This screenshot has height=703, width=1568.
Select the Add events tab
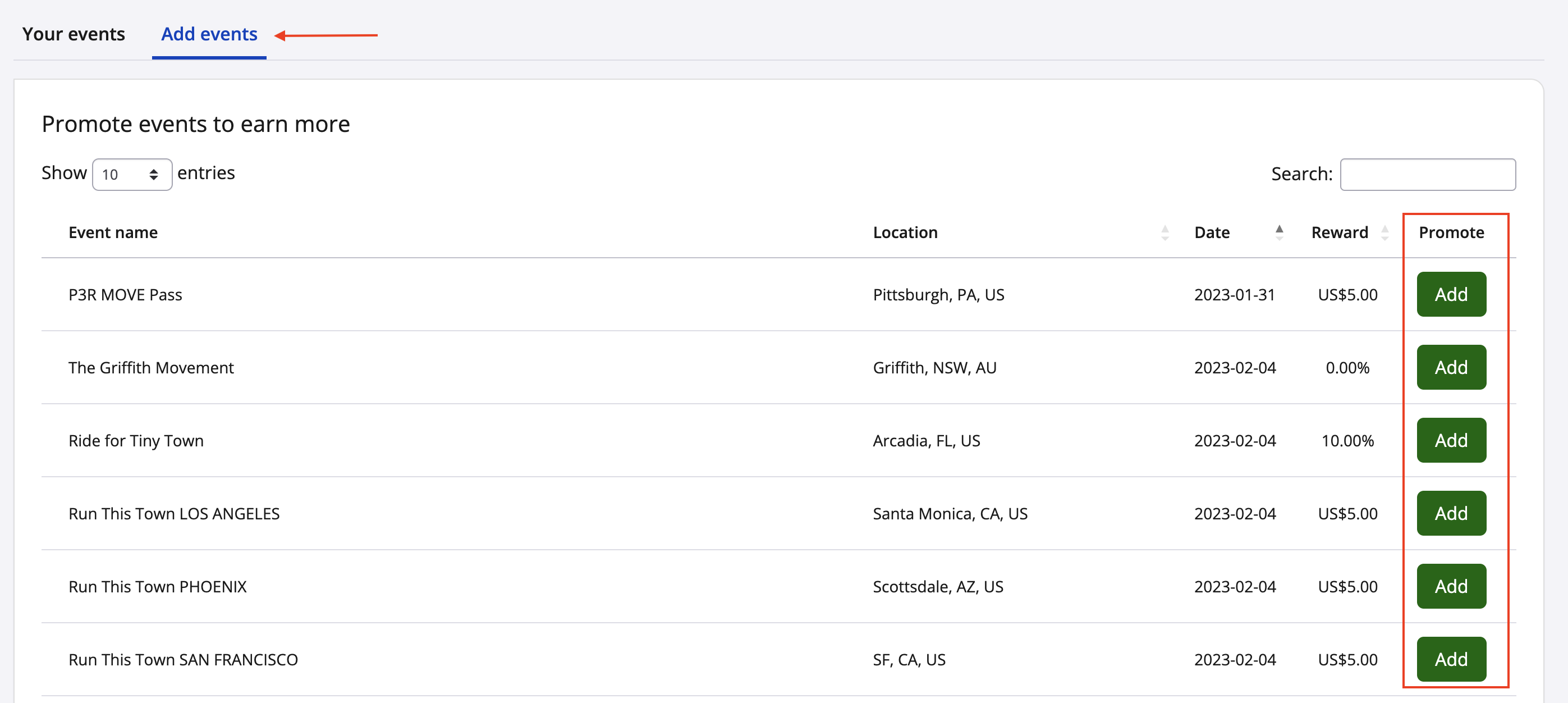(209, 34)
